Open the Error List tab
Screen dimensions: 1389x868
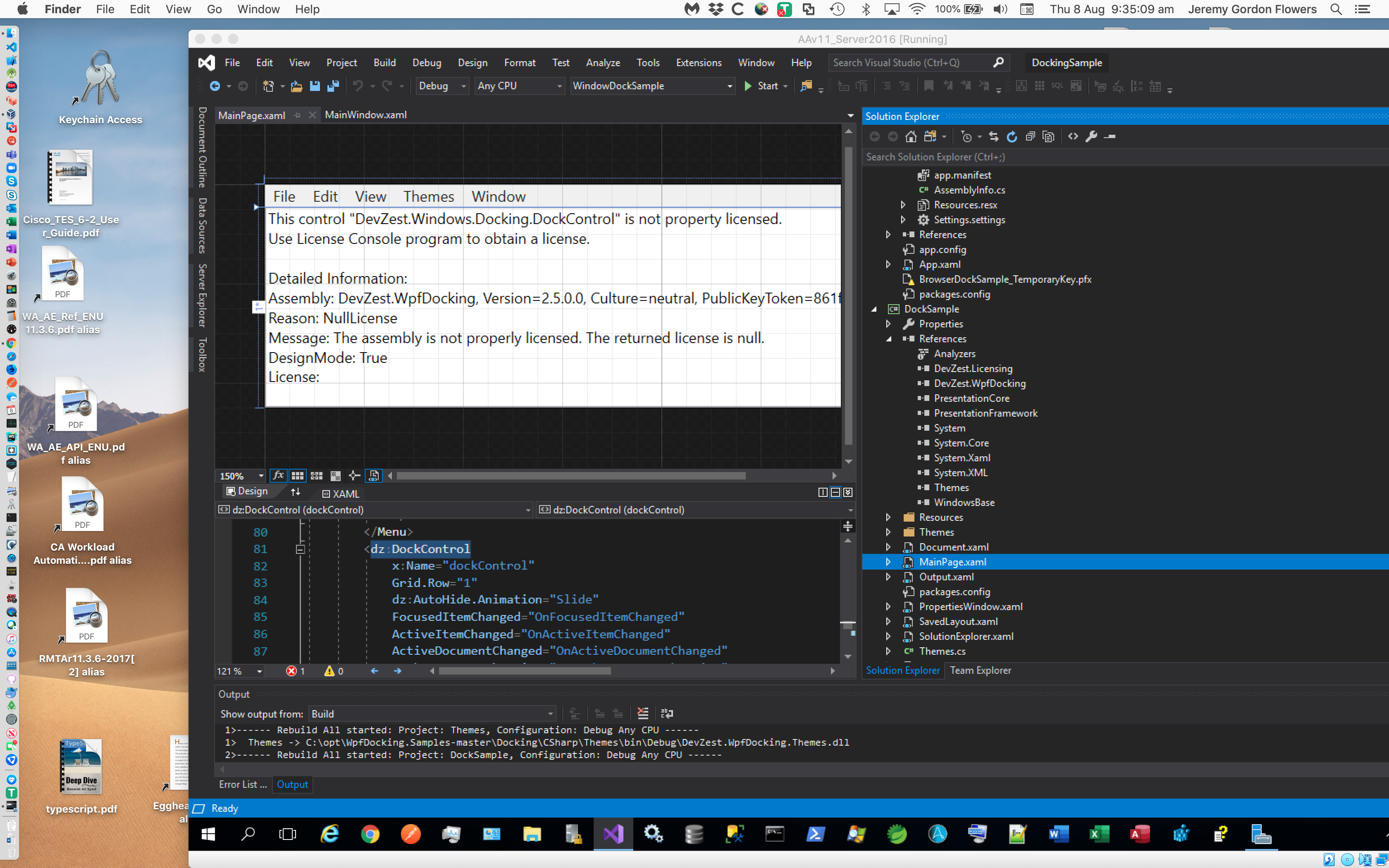tap(242, 784)
